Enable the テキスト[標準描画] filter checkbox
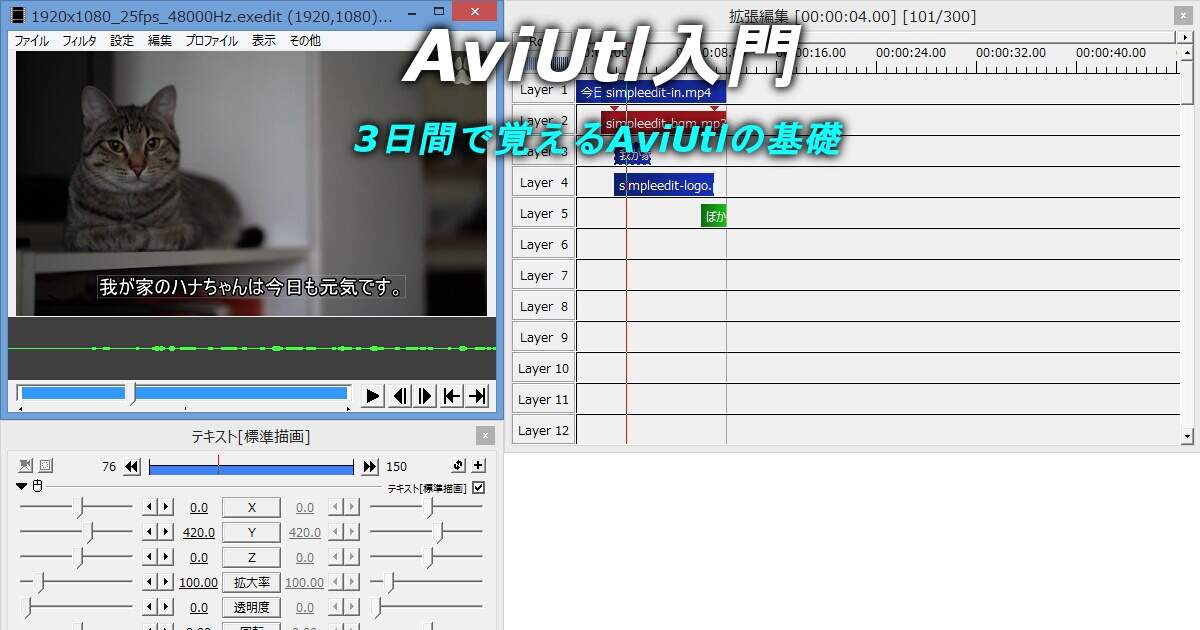The height and width of the screenshot is (630, 1200). coord(478,487)
